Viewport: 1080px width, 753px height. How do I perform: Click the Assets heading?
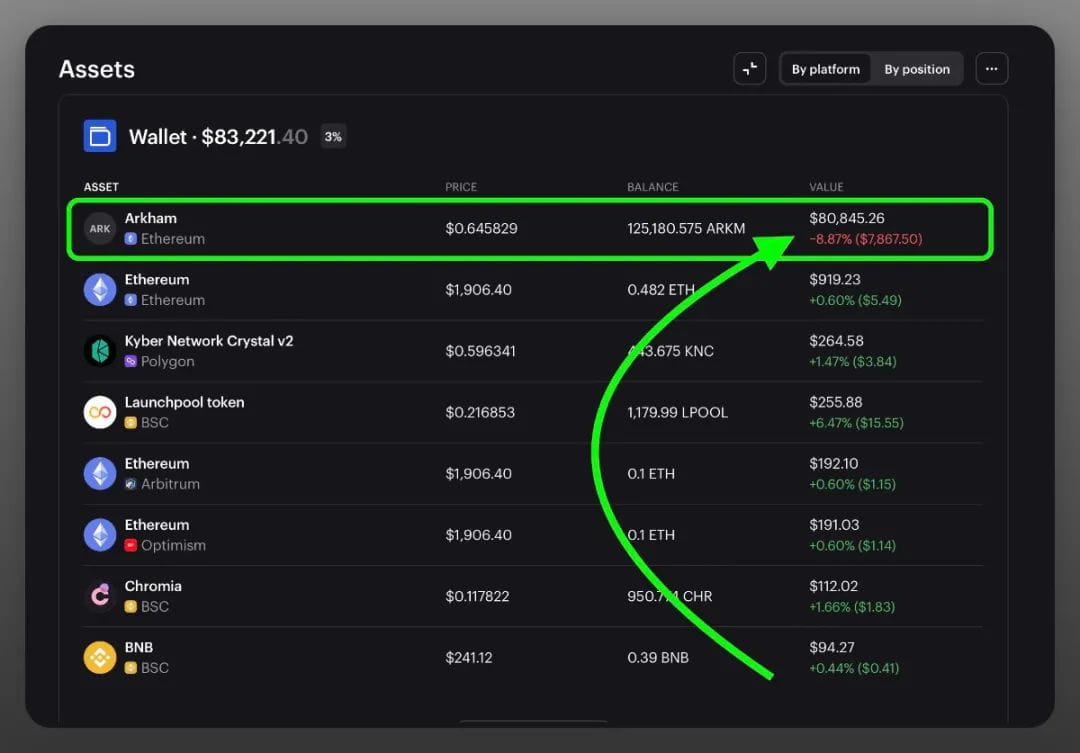tap(96, 69)
